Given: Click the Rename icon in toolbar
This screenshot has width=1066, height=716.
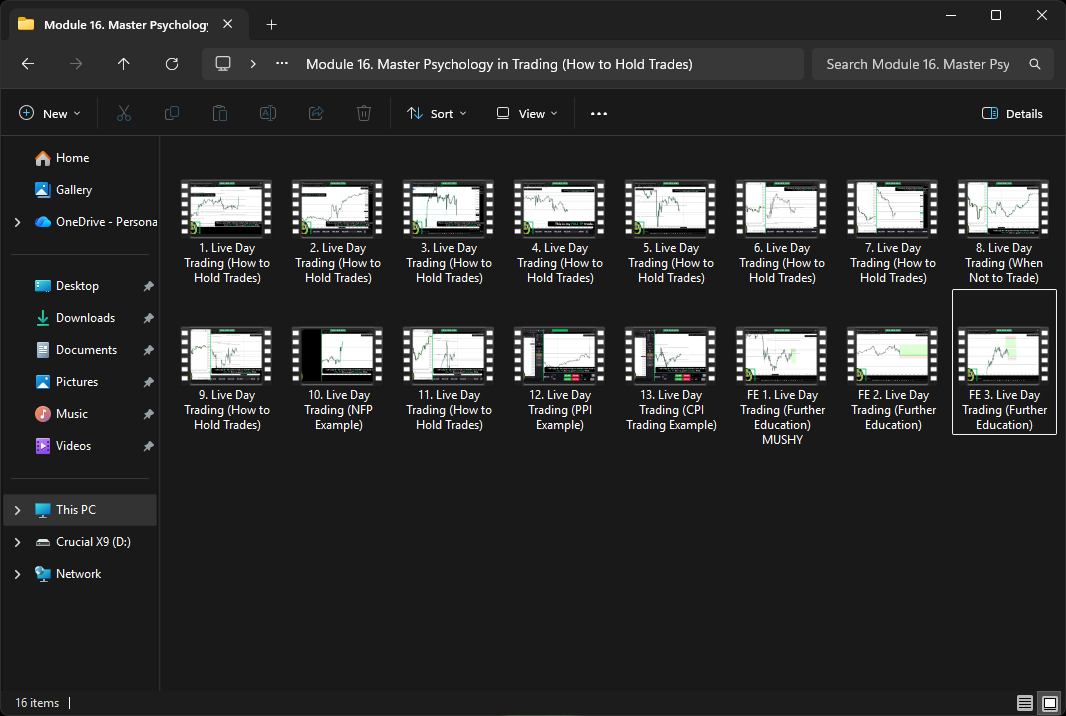Looking at the screenshot, I should pos(268,114).
